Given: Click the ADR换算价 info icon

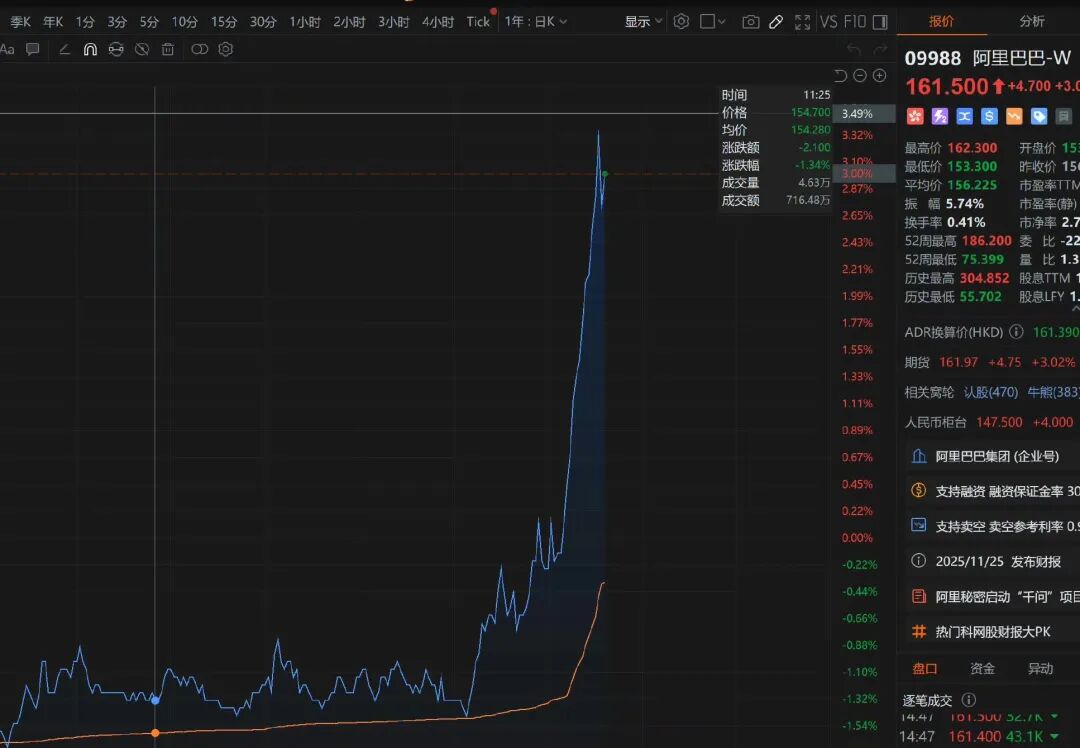Looking at the screenshot, I should 1016,332.
